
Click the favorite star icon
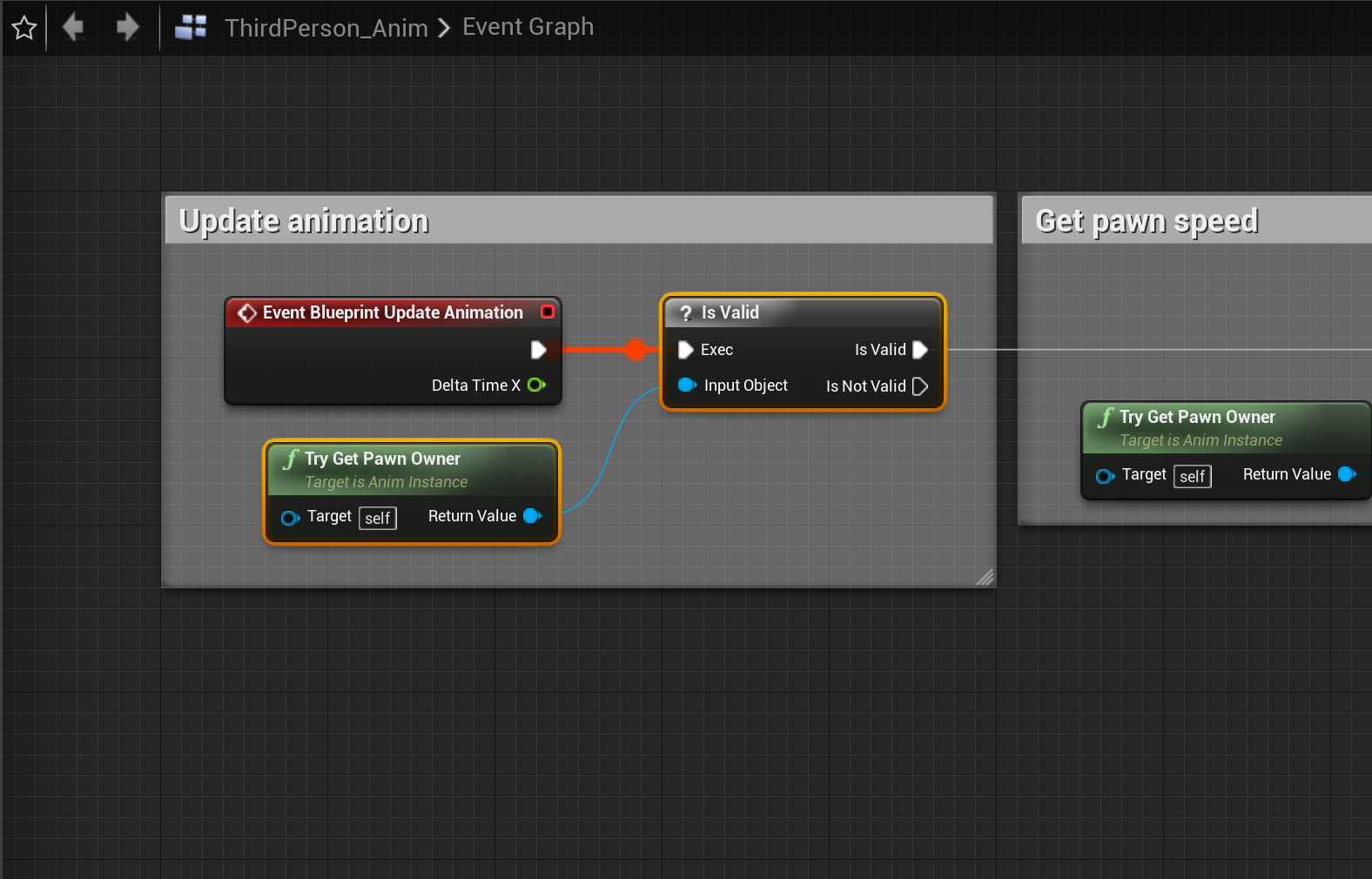click(x=24, y=28)
